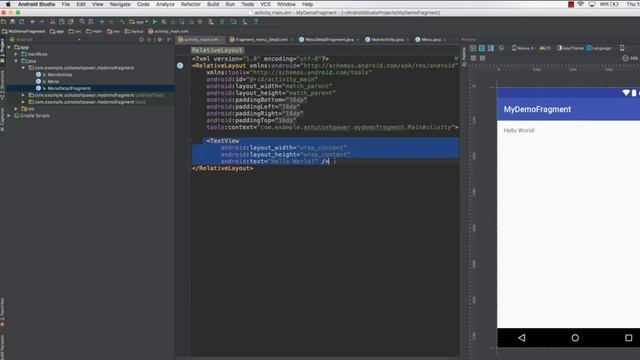Viewport: 640px width, 360px height.
Task: Click the Undo arrow icon
Action: (33, 22)
